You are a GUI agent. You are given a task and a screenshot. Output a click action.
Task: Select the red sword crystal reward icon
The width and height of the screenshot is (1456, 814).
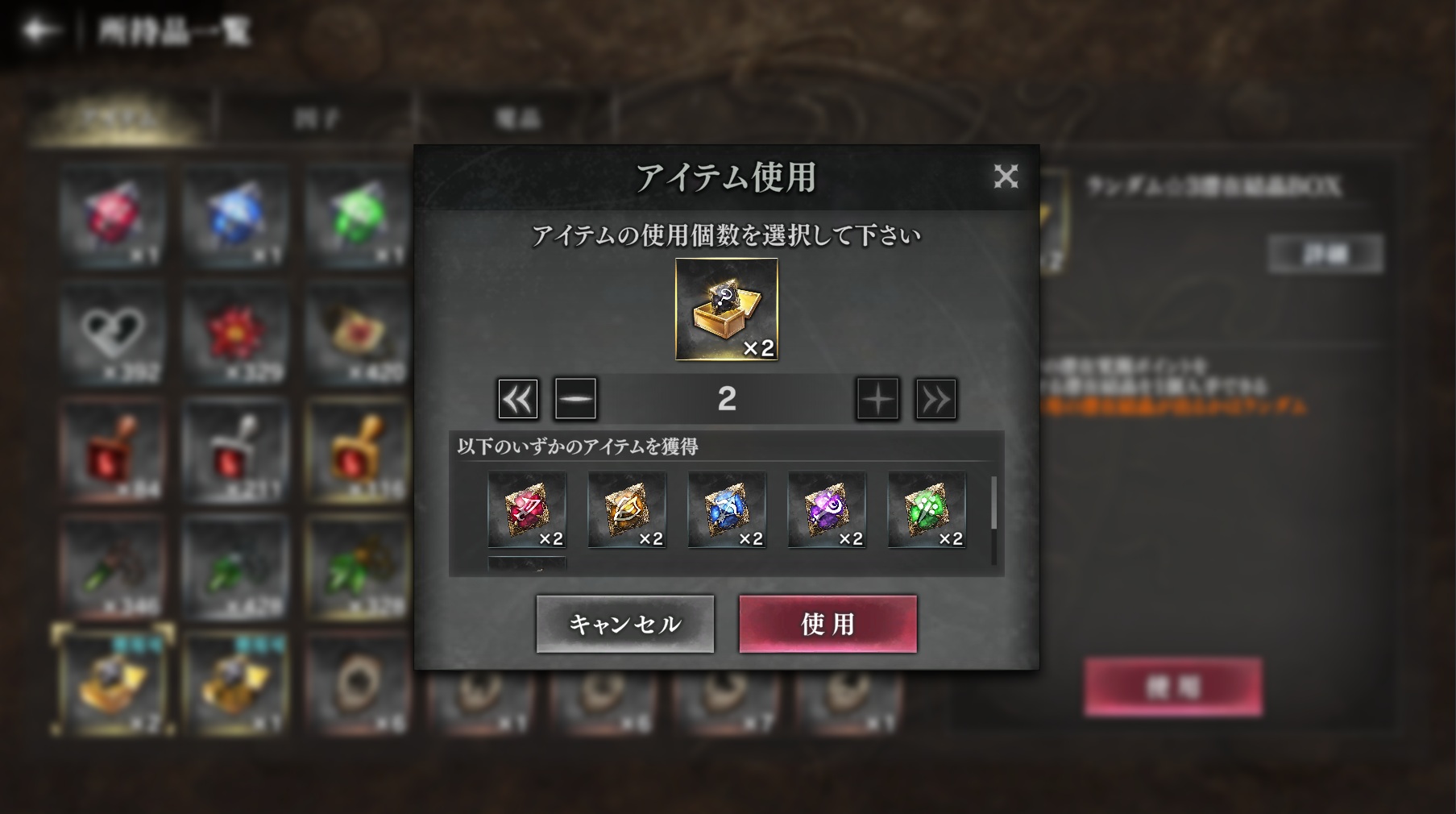[x=527, y=510]
